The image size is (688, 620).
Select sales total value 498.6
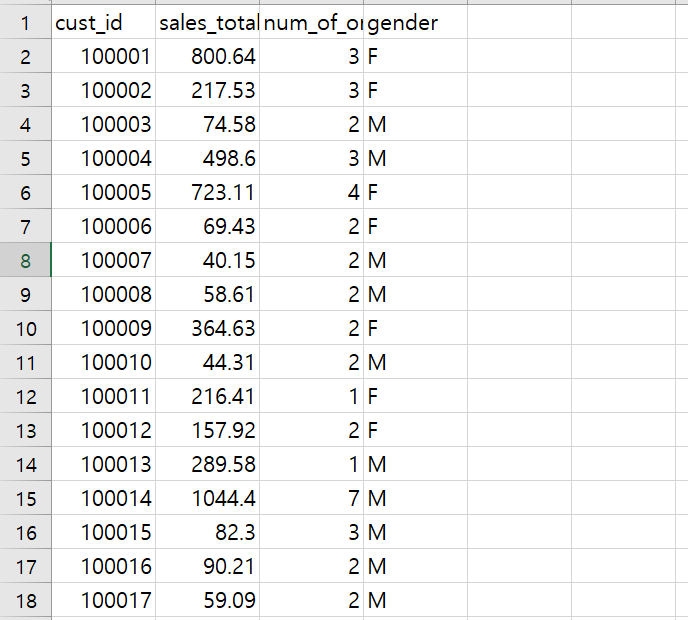point(208,158)
